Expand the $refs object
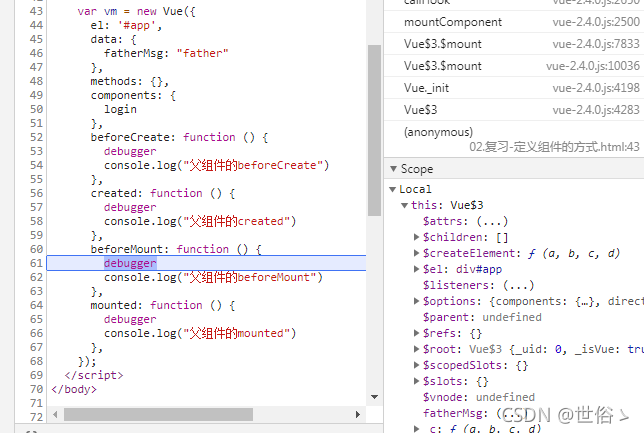 pyautogui.click(x=416, y=333)
